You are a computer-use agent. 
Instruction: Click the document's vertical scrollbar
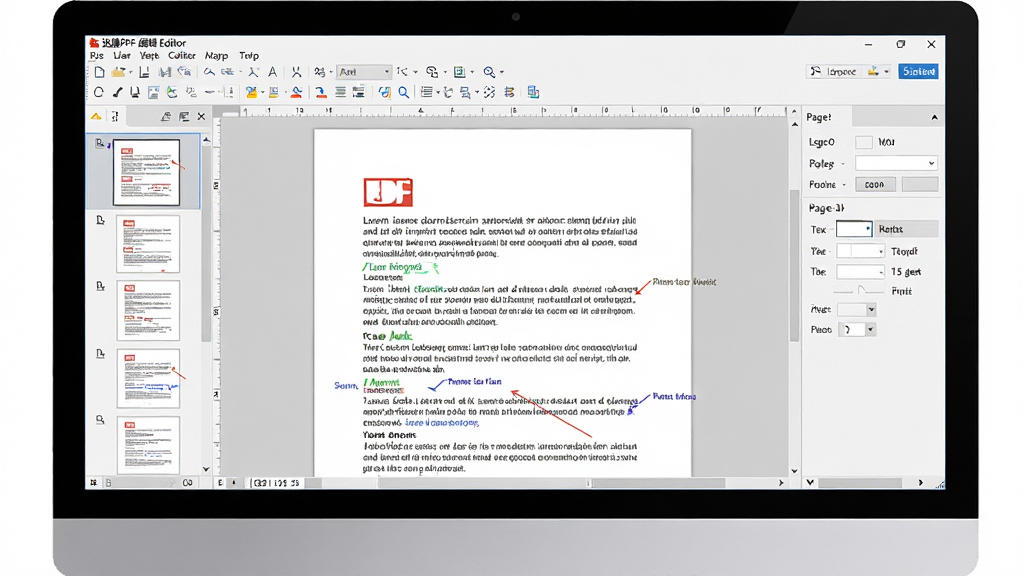[x=794, y=264]
